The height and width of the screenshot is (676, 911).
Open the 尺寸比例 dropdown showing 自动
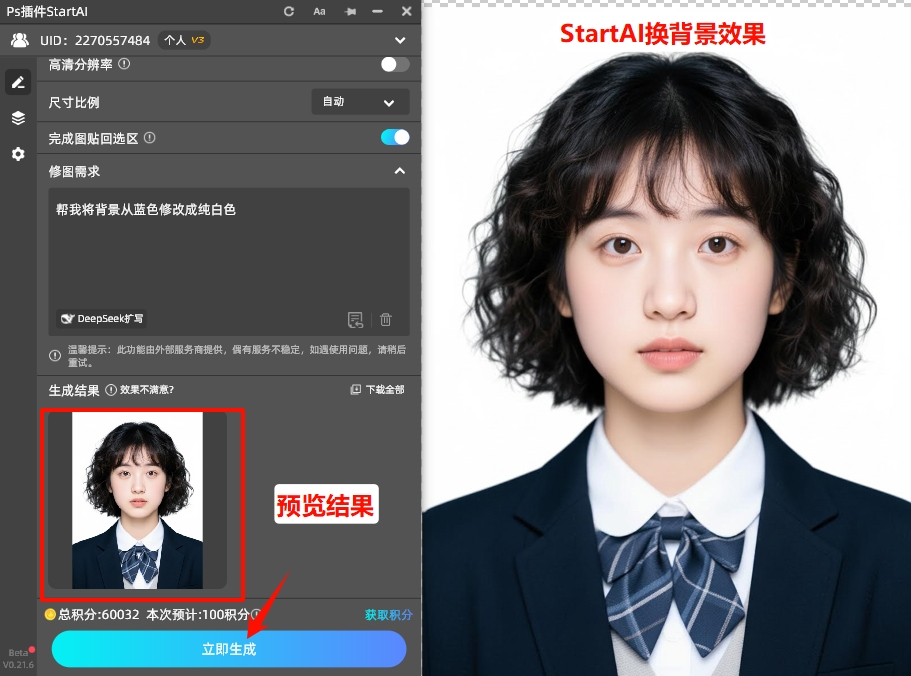360,102
